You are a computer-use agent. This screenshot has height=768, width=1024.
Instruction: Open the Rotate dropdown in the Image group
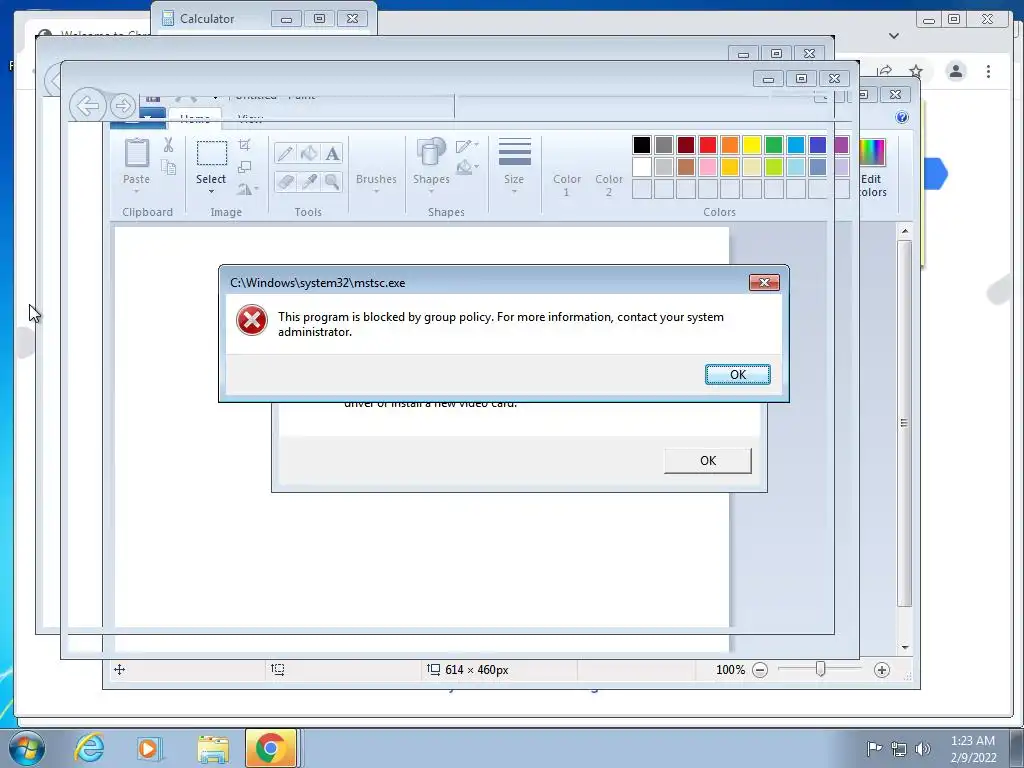[248, 189]
